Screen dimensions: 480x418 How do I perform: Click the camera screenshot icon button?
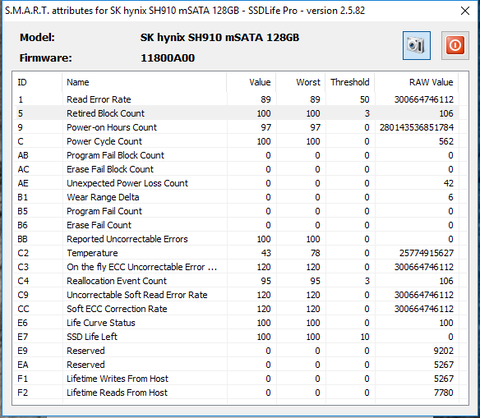[416, 45]
